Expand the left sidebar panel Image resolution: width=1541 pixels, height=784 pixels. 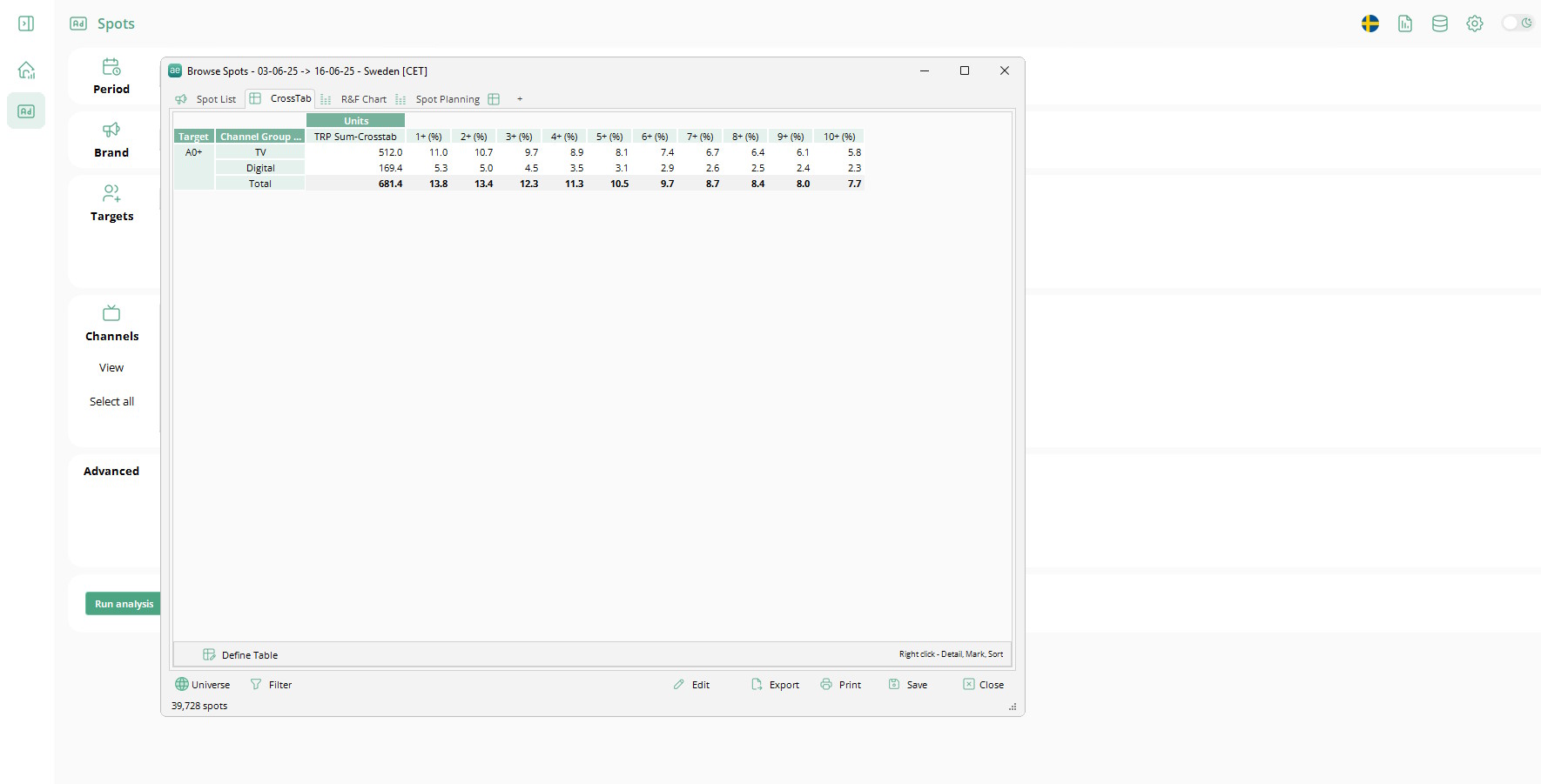coord(26,23)
